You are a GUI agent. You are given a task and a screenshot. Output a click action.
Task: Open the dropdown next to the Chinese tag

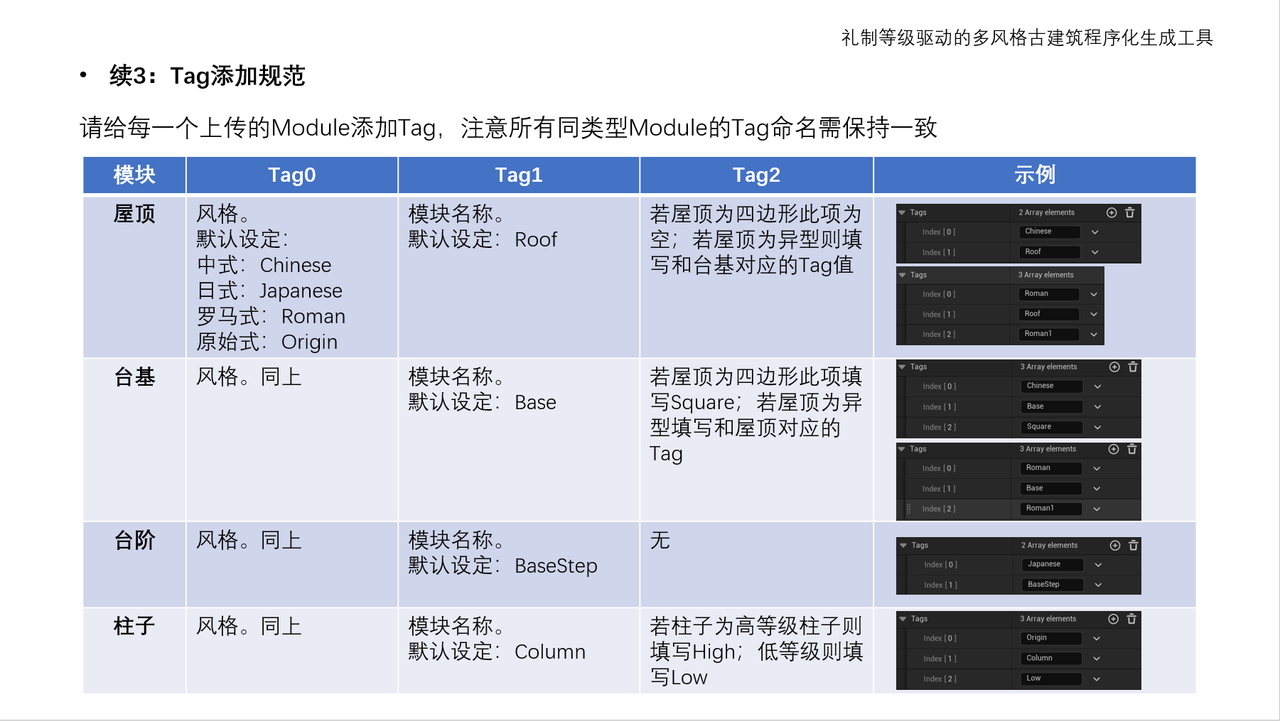(x=1095, y=232)
